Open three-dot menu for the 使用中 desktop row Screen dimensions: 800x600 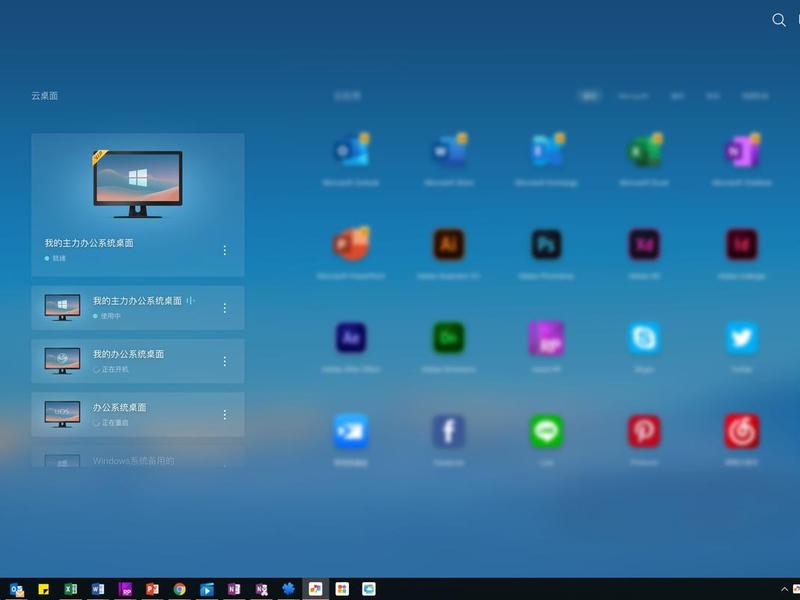224,308
